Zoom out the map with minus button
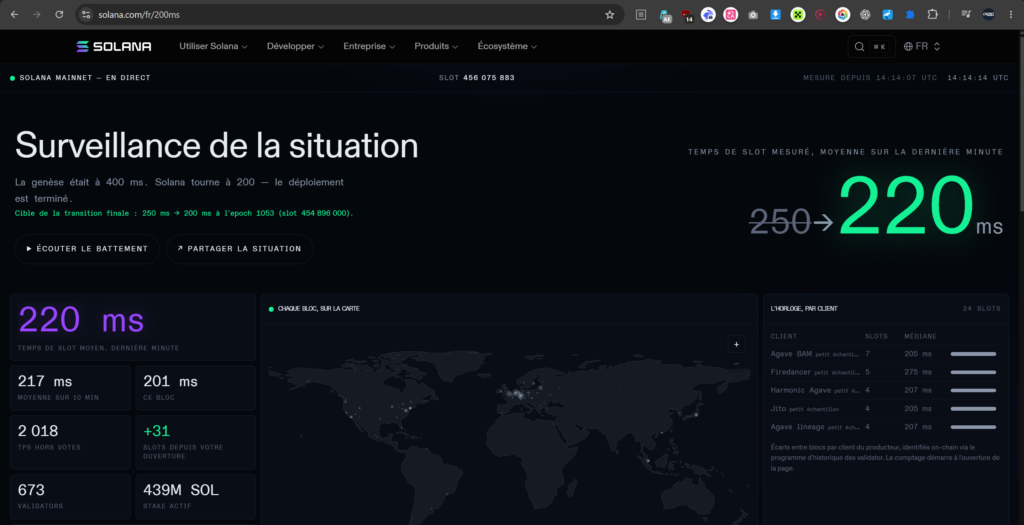Viewport: 1024px width, 525px height. [736, 363]
